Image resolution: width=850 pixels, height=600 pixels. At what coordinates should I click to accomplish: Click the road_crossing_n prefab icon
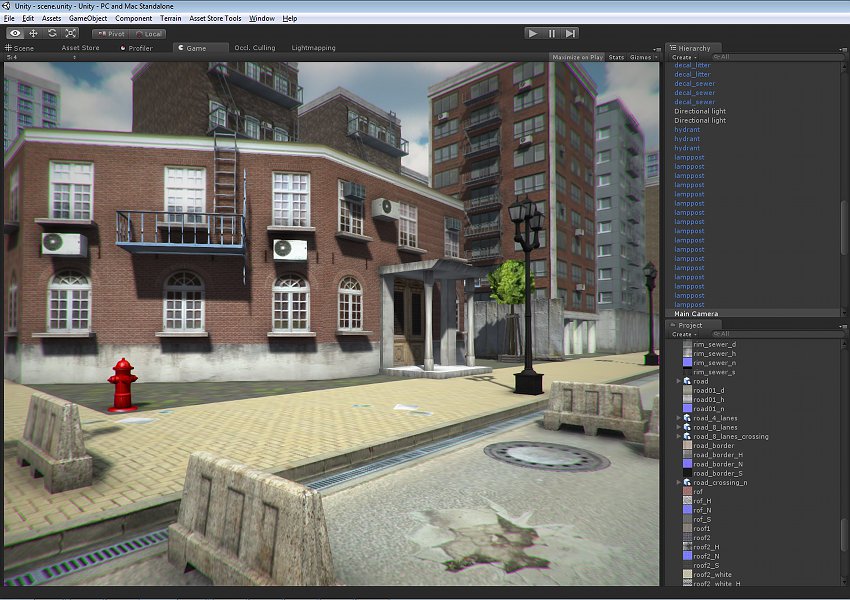click(687, 482)
